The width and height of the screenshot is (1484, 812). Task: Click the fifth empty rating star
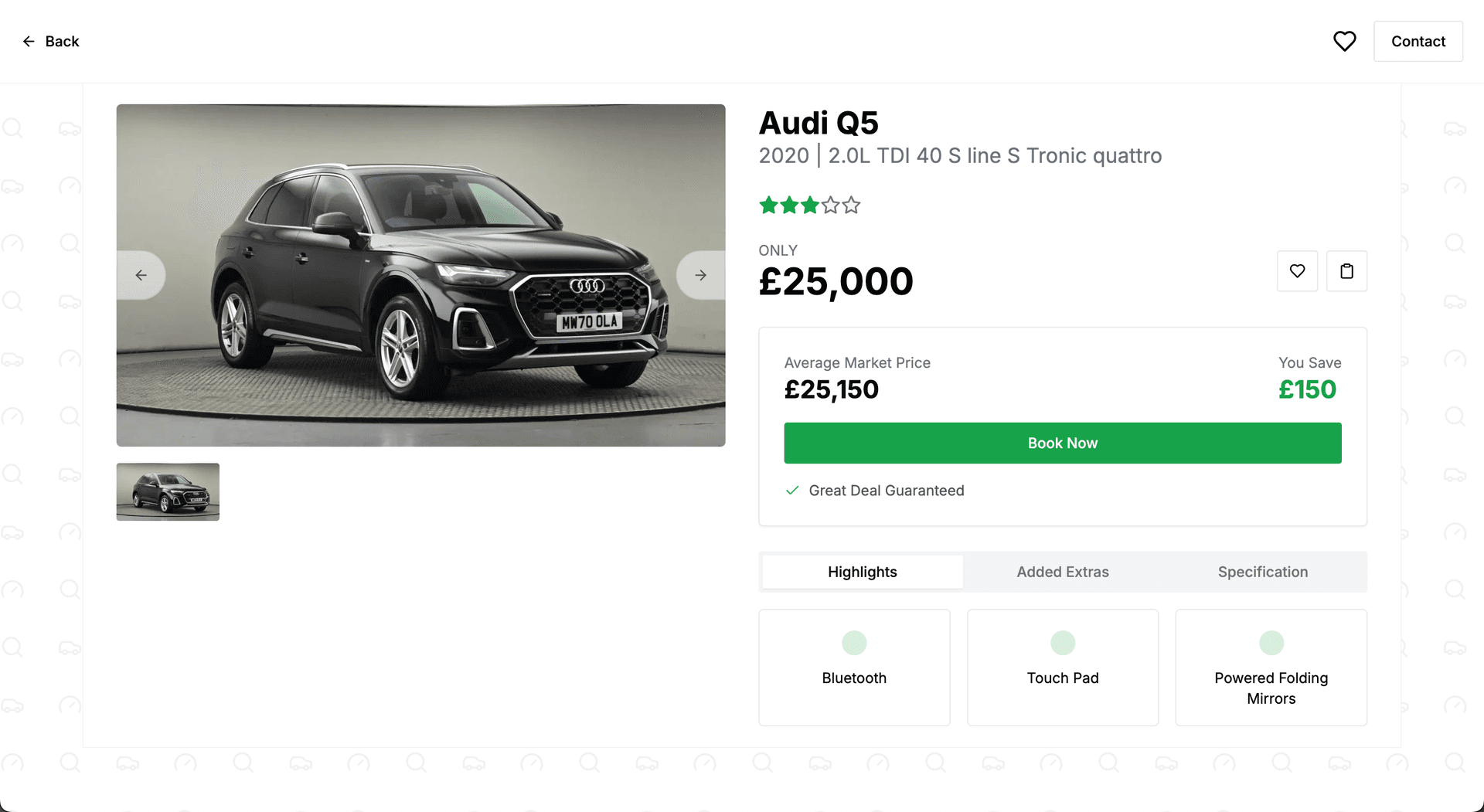(x=851, y=206)
